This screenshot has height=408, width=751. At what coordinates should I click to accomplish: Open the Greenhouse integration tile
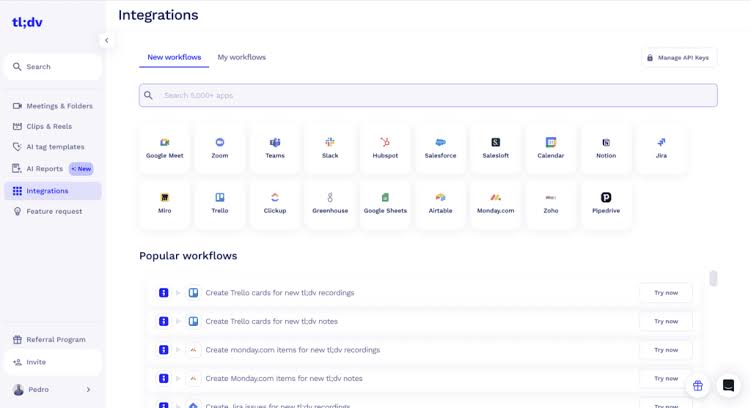pyautogui.click(x=330, y=204)
